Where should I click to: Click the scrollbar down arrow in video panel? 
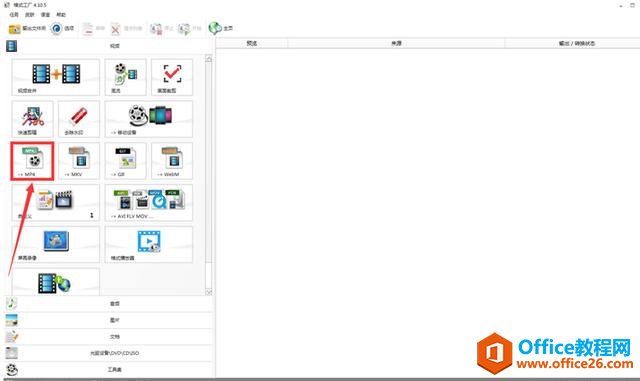click(209, 292)
